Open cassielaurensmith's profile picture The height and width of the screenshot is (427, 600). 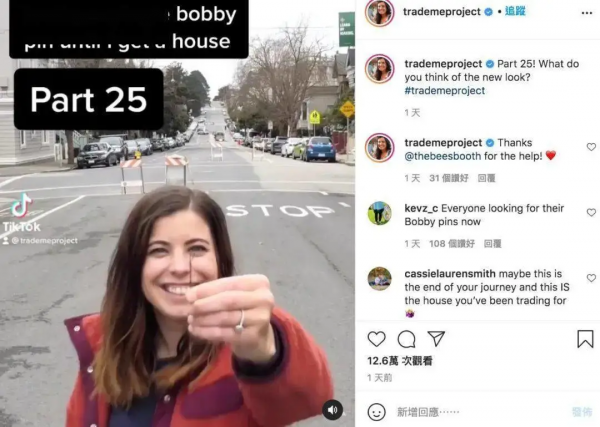[x=379, y=279]
